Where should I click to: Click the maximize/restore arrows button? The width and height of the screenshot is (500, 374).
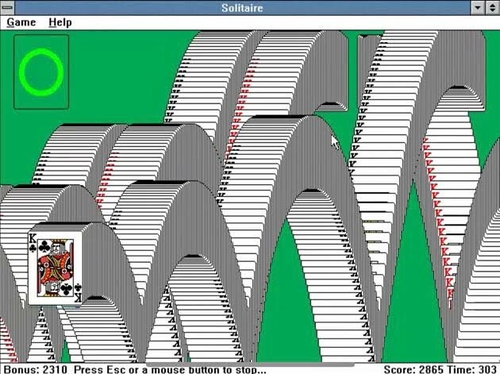tap(492, 7)
